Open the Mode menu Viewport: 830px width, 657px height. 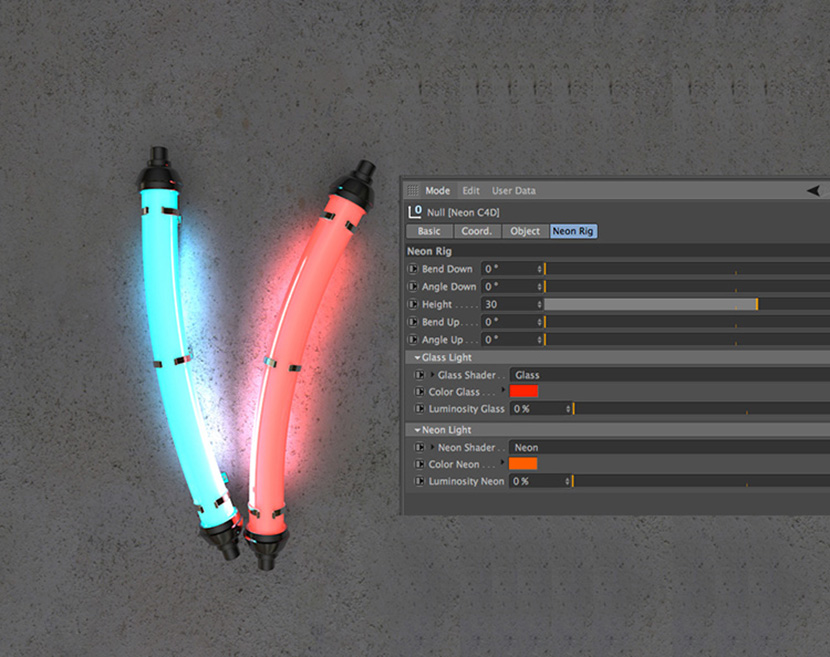[x=437, y=191]
